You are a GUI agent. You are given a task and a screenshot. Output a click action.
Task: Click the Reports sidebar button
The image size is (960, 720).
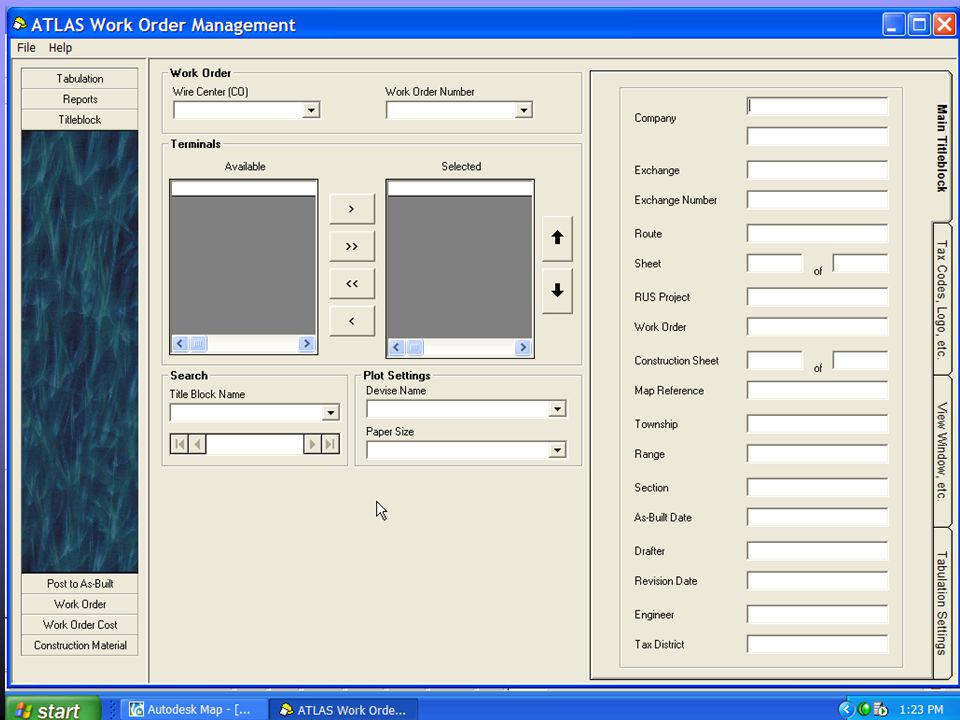click(80, 99)
